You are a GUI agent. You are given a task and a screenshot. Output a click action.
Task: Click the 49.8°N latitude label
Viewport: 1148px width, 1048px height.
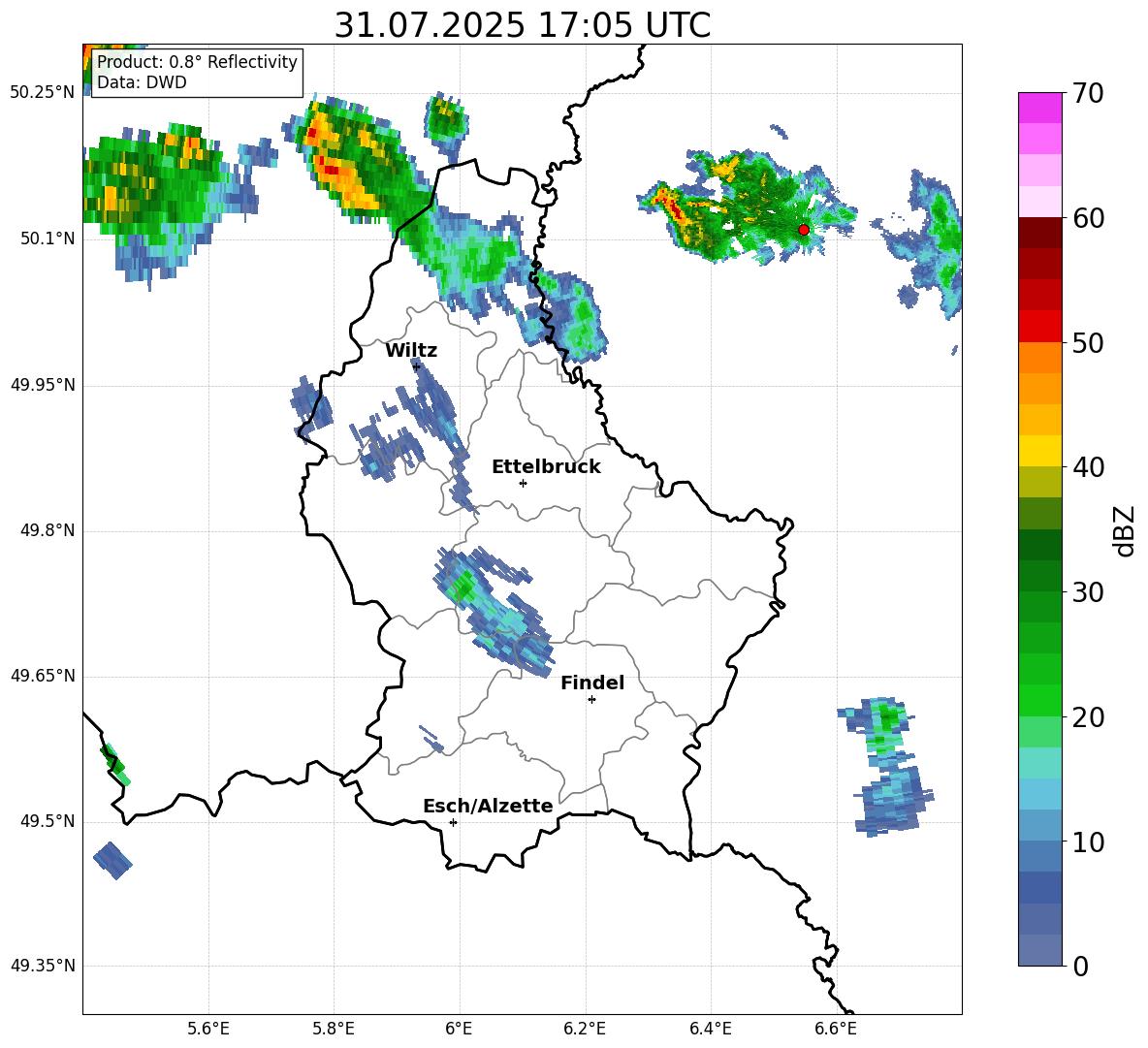coord(48,530)
